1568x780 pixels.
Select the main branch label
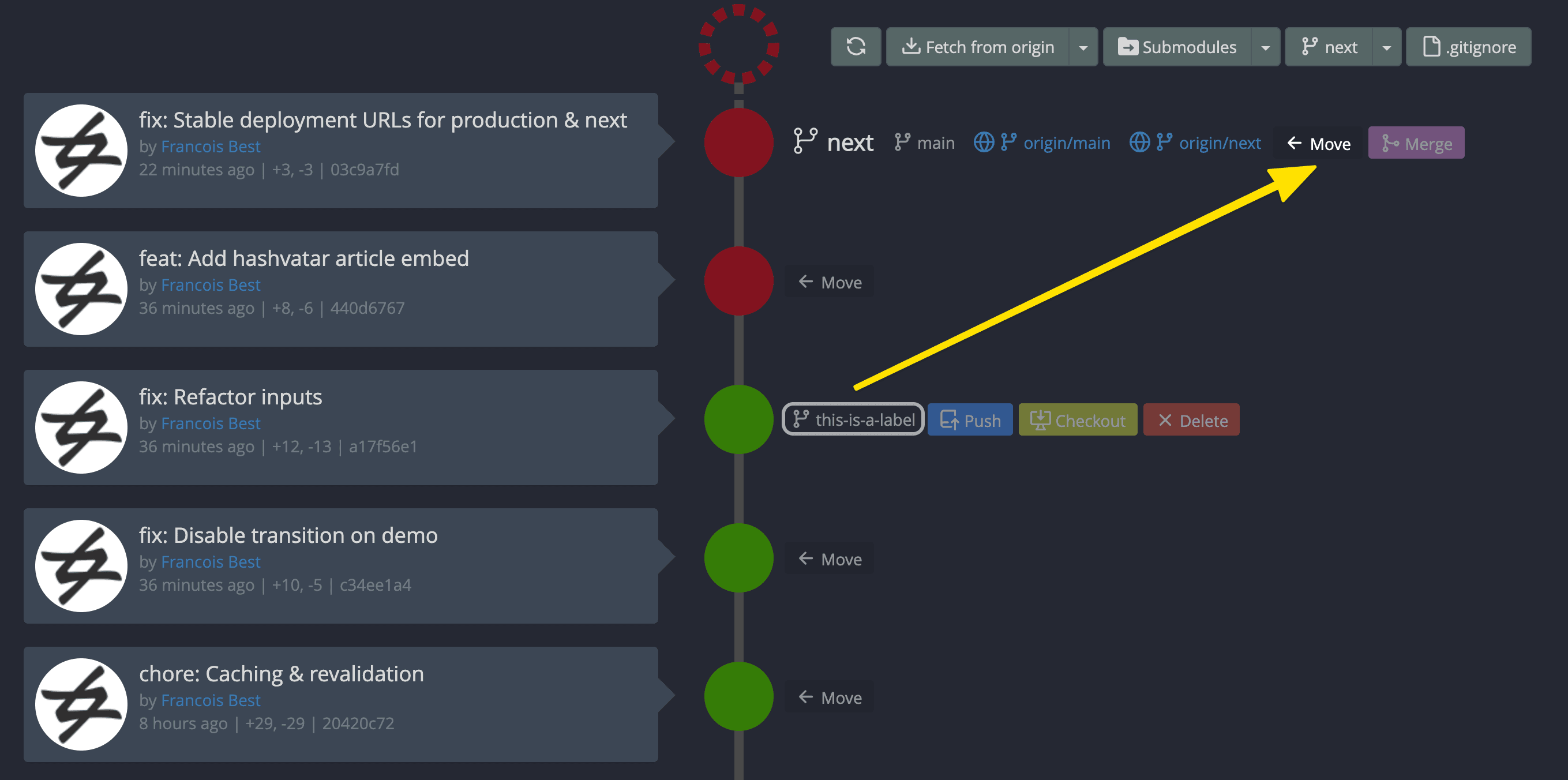click(x=936, y=142)
